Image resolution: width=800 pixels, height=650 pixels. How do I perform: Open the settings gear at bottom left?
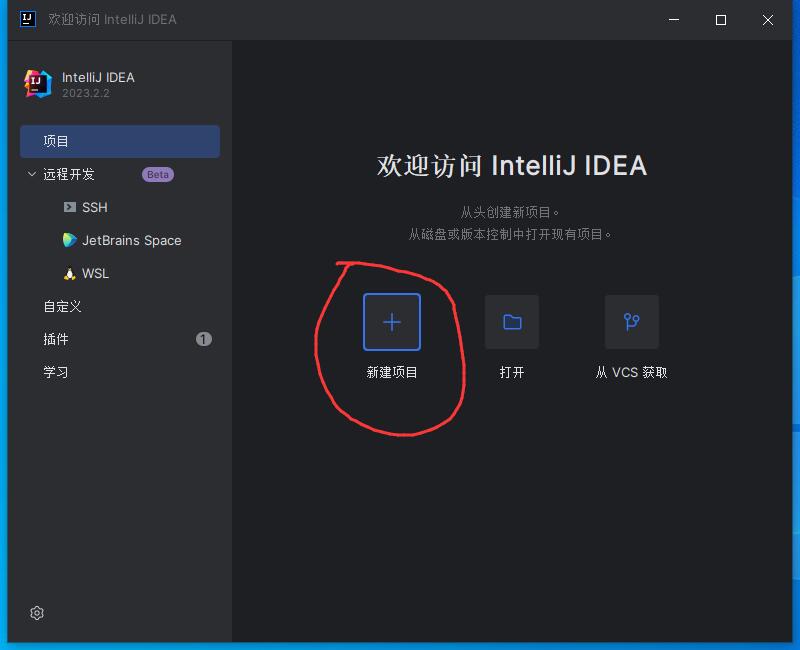(37, 613)
